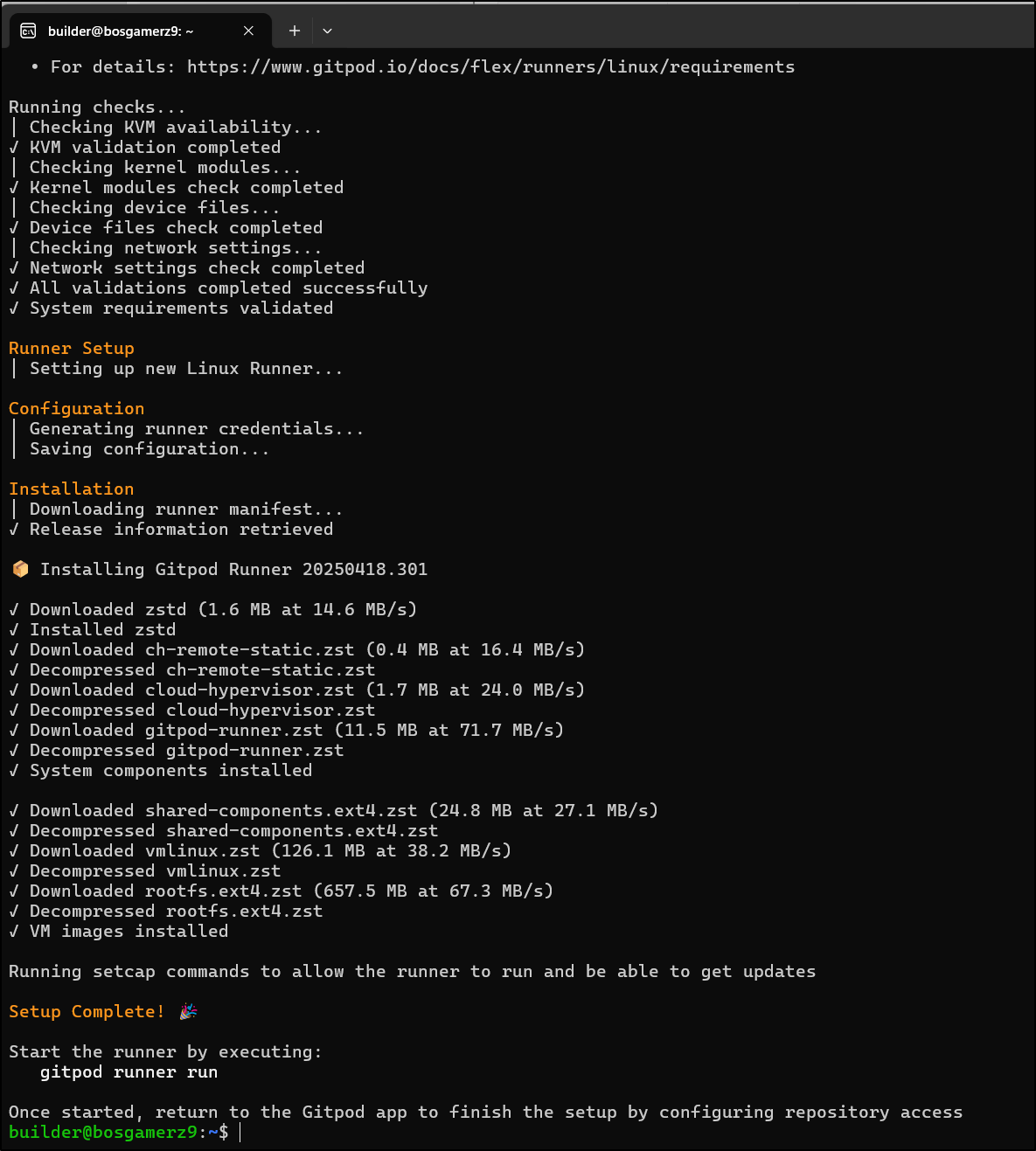Click the green builder@bosgamerz9 prompt text
The width and height of the screenshot is (1036, 1151).
(x=103, y=1133)
